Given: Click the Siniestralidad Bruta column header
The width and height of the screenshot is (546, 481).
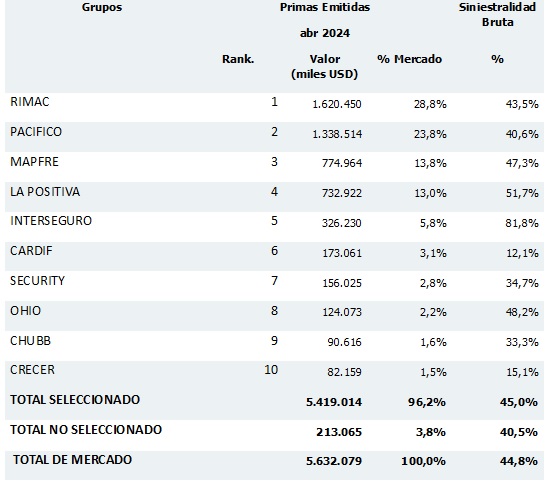Looking at the screenshot, I should click(497, 15).
